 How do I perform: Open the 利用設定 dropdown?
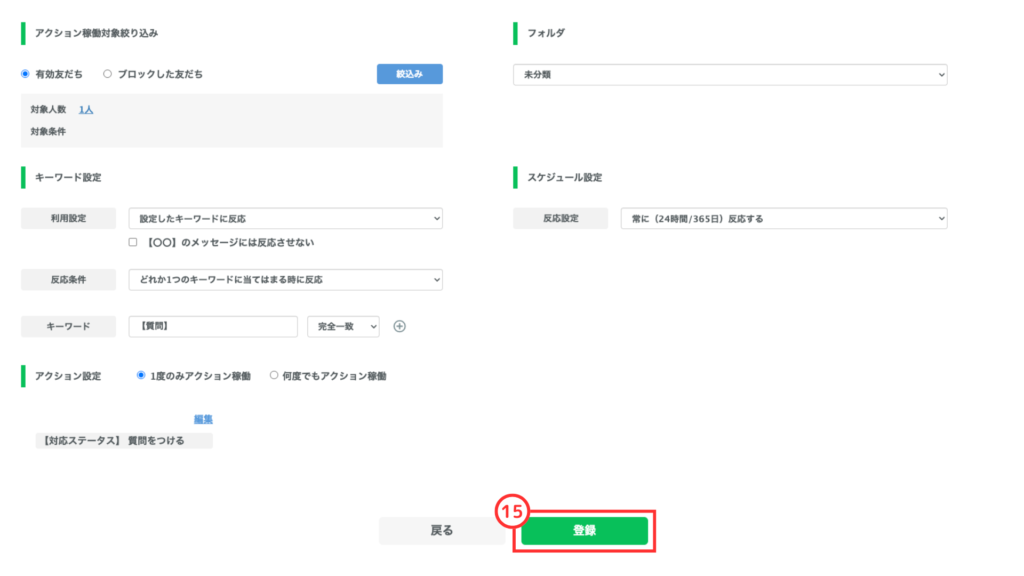pos(285,218)
